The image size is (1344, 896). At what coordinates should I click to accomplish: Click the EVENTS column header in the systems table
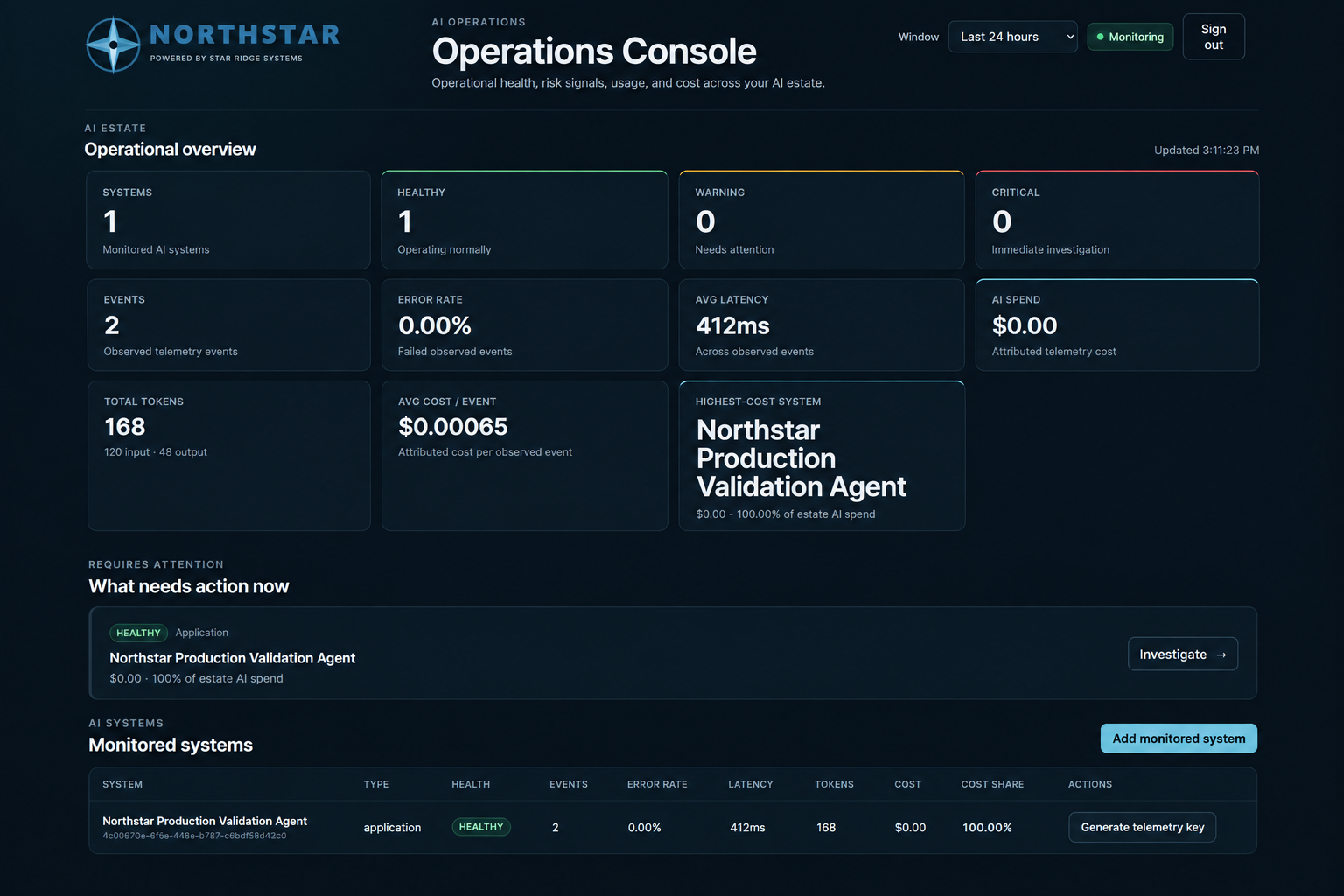click(x=569, y=785)
